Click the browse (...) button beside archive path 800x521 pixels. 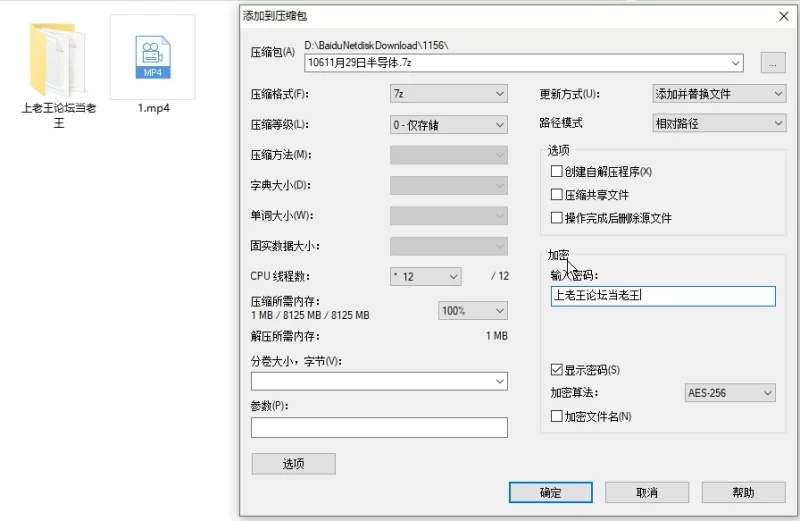tap(772, 63)
